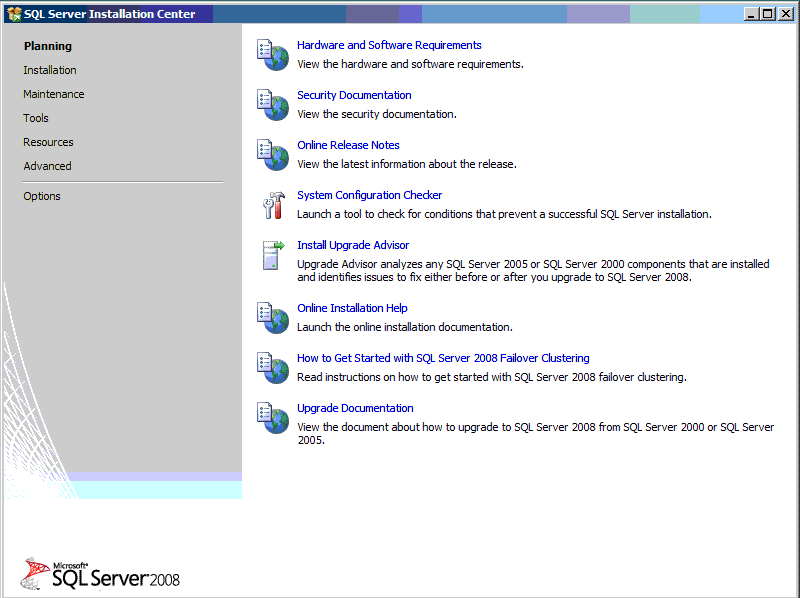Viewport: 800px width, 598px height.
Task: Launch the System Configuration Checker link
Action: 369,195
